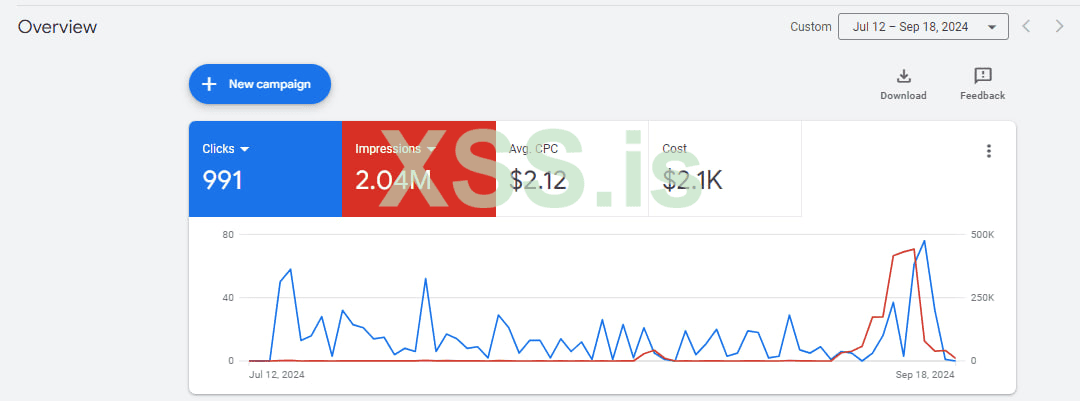This screenshot has height=401, width=1080.
Task: Click the plus icon in New campaign
Action: point(209,84)
